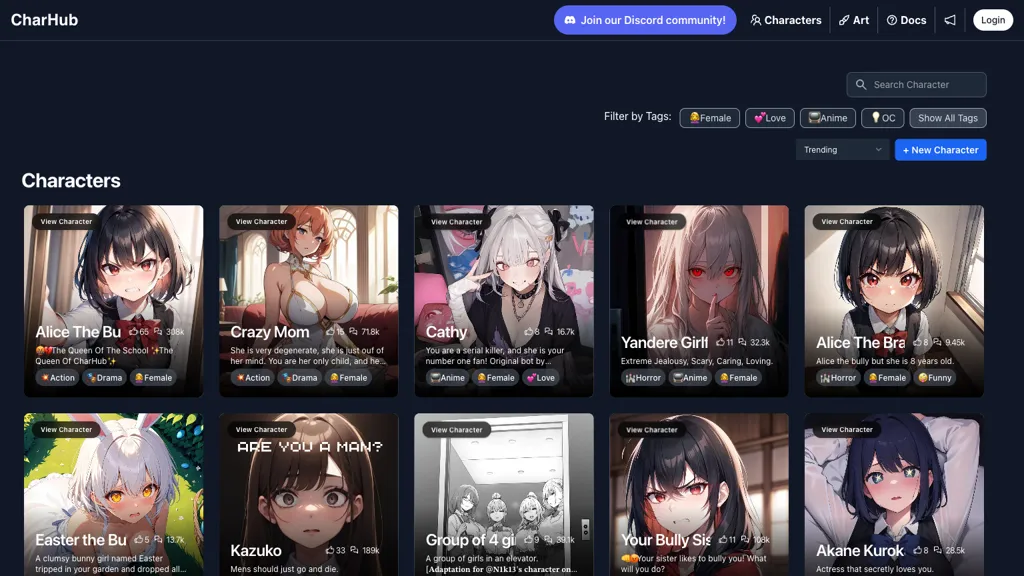The image size is (1024, 576).
Task: Select Action tag on Crazy Mom card
Action: click(253, 377)
